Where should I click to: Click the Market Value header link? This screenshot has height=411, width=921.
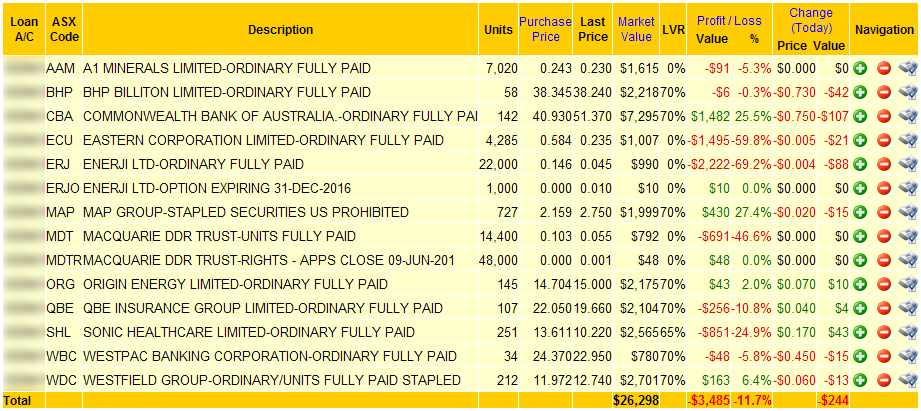coord(636,29)
